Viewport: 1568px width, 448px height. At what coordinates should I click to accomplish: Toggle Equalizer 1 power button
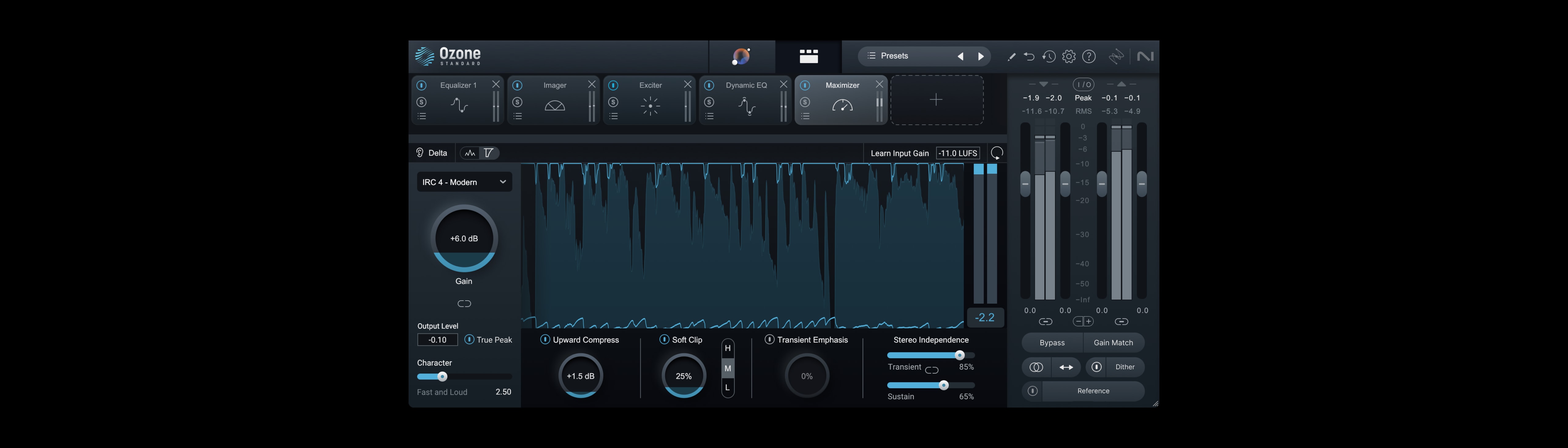point(421,85)
